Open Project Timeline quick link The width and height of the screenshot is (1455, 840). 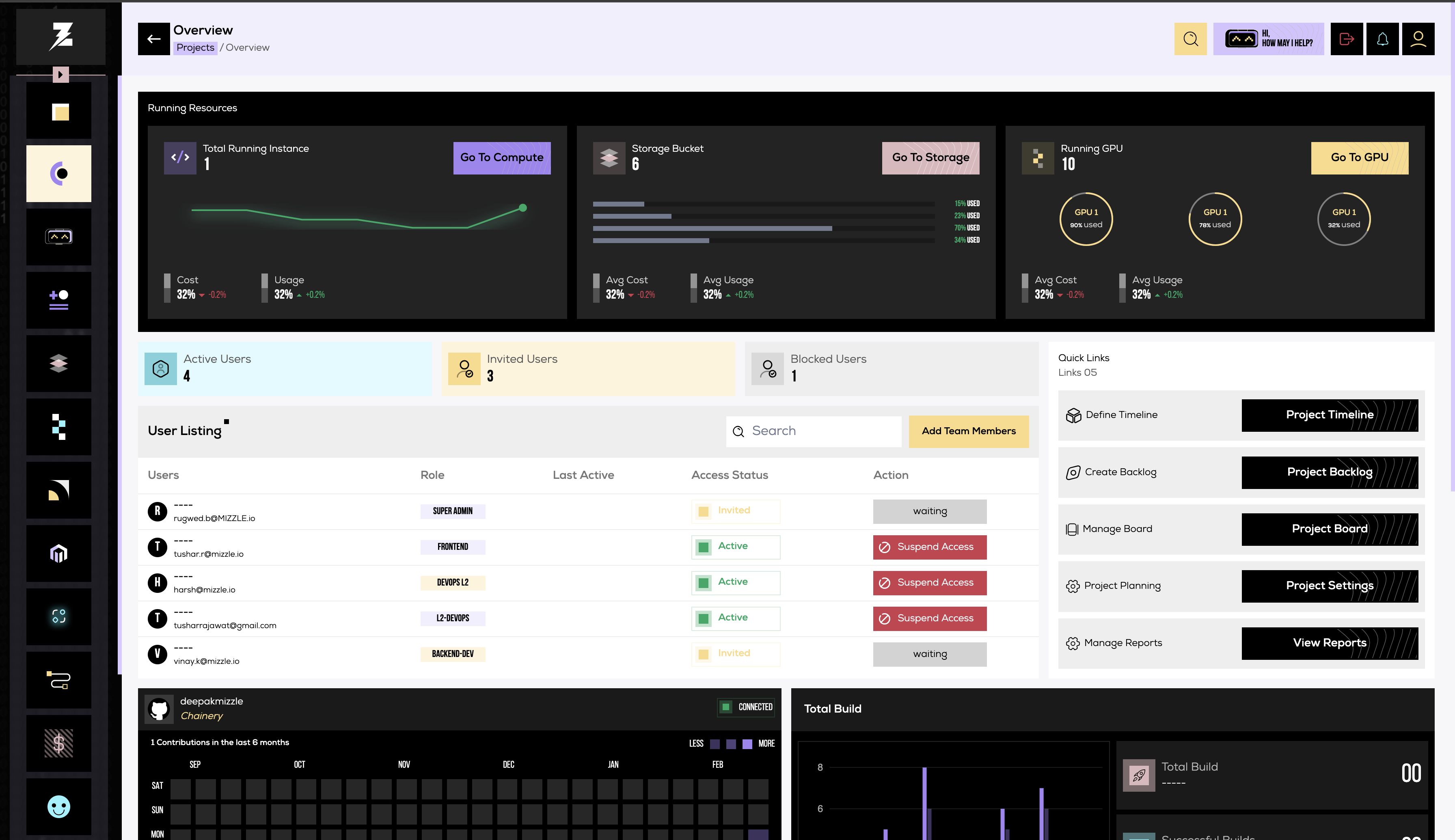(x=1329, y=415)
